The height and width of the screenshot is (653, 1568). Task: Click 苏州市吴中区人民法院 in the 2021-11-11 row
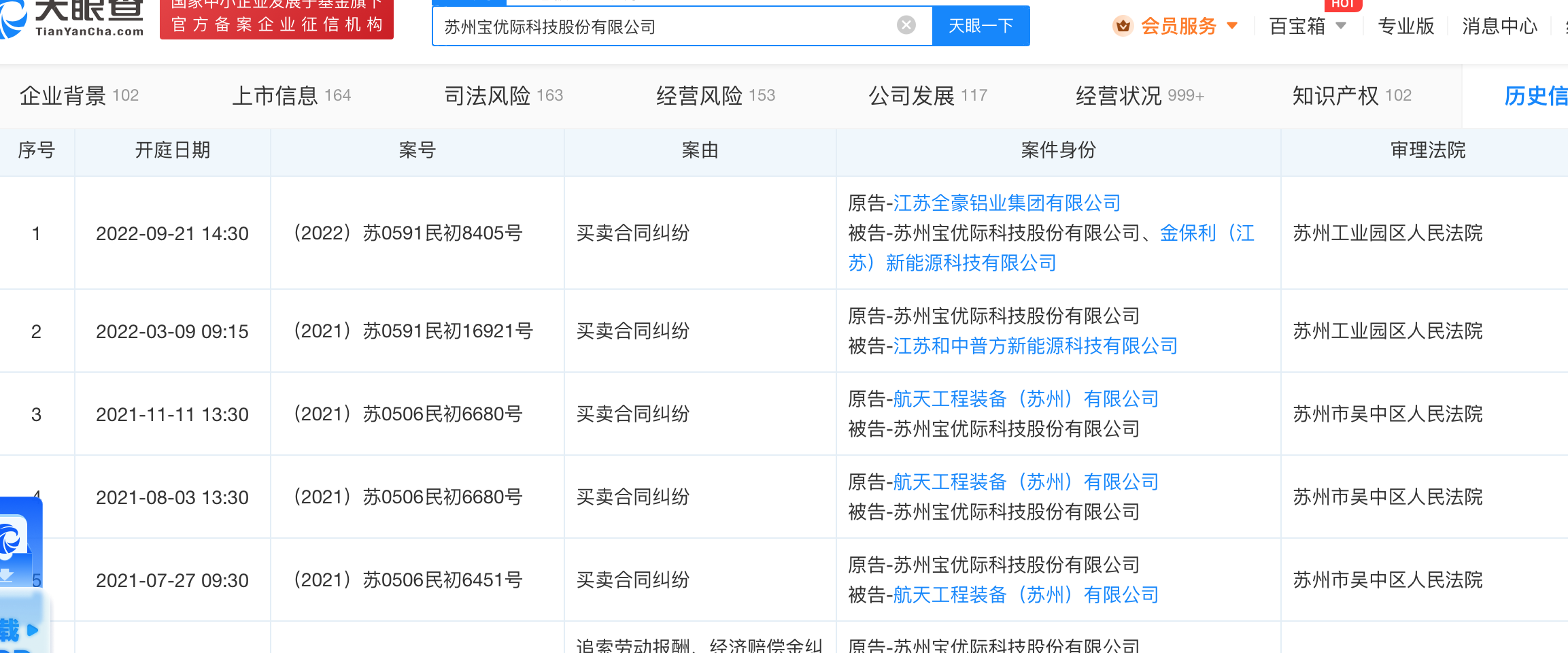[1388, 414]
